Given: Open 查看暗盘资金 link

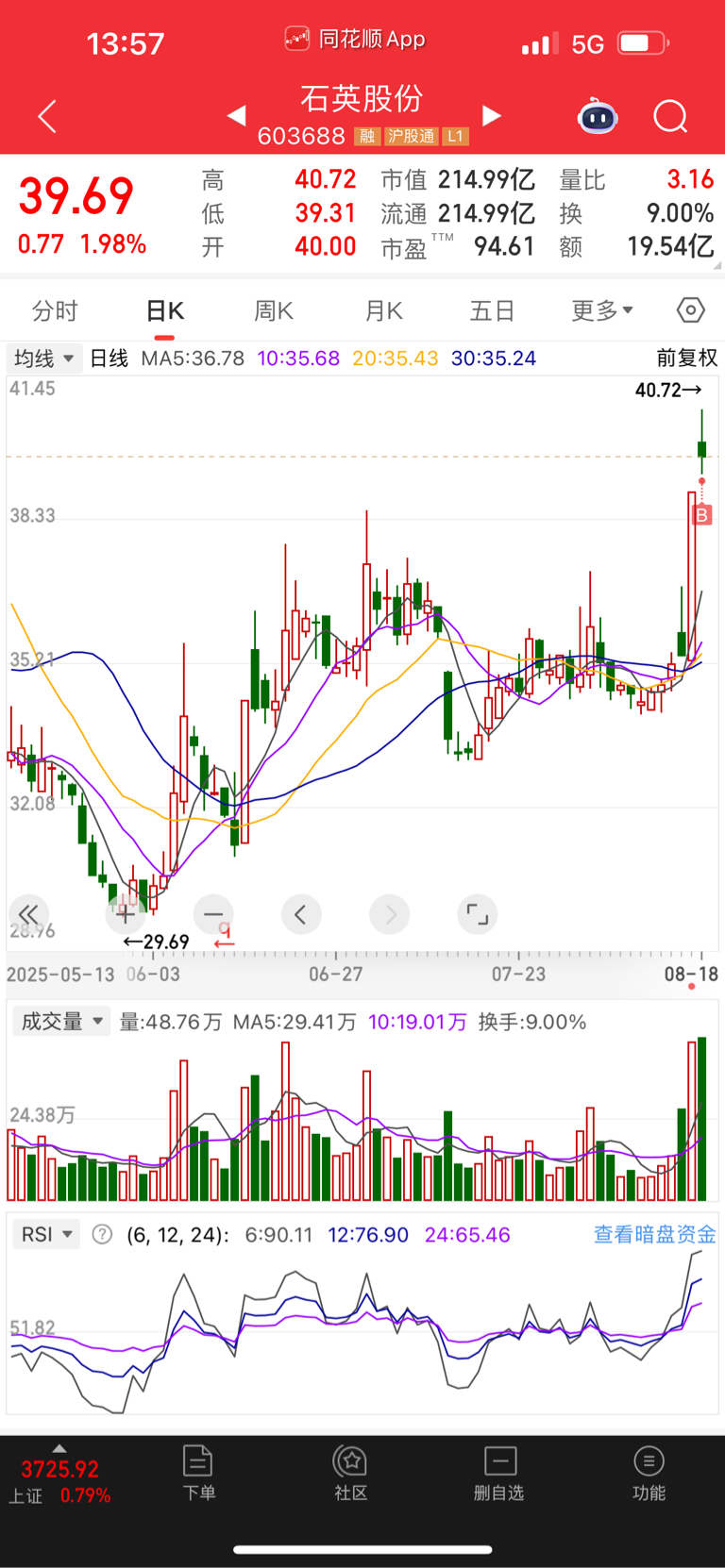Looking at the screenshot, I should (x=654, y=1234).
